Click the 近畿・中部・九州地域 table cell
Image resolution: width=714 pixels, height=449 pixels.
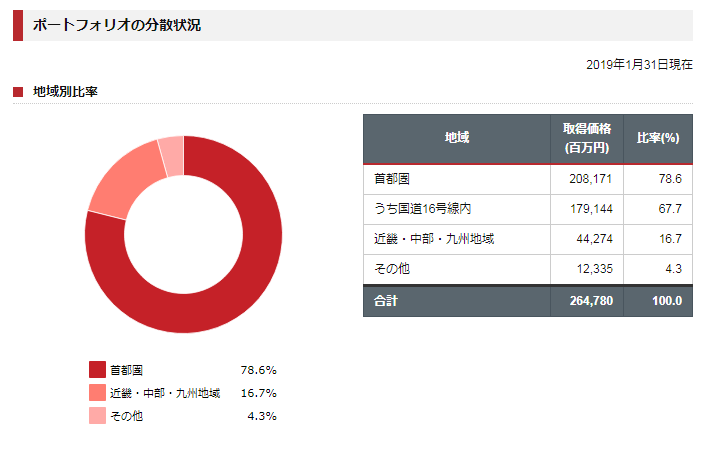(x=434, y=238)
